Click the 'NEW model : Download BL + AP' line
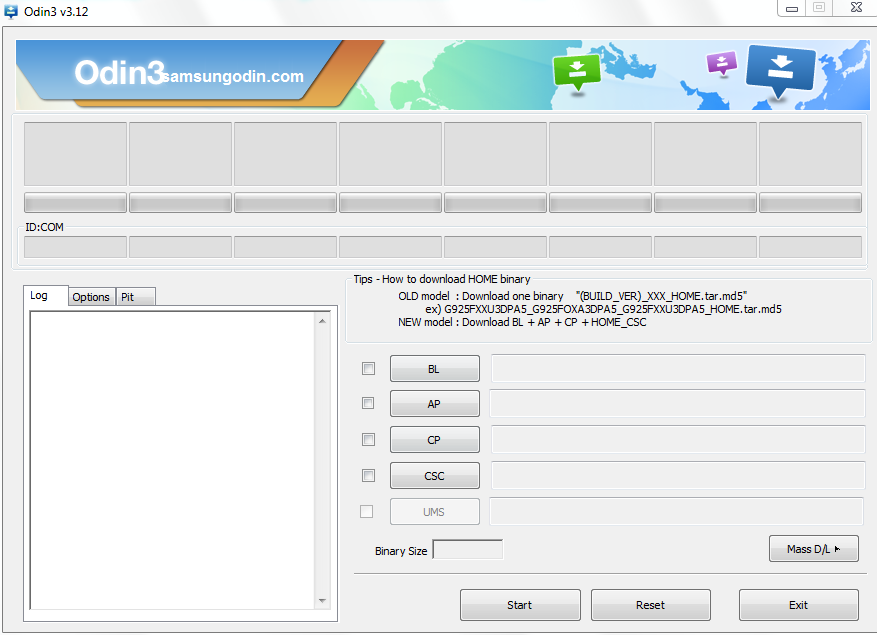Viewport: 877px width, 635px height. [522, 322]
